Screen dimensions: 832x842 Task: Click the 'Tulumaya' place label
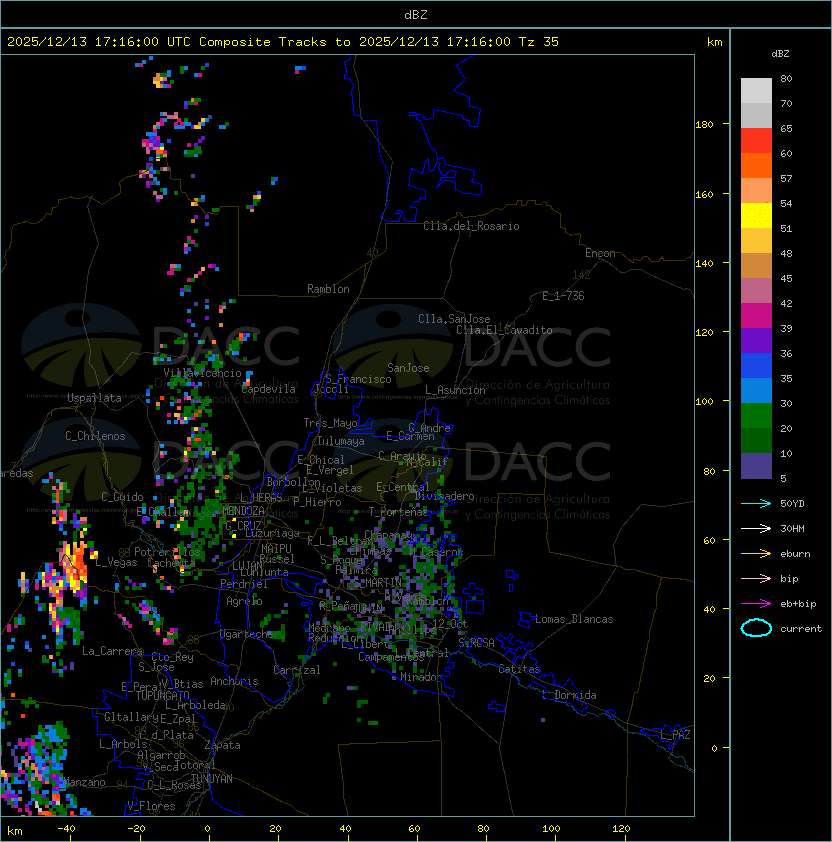pos(341,441)
